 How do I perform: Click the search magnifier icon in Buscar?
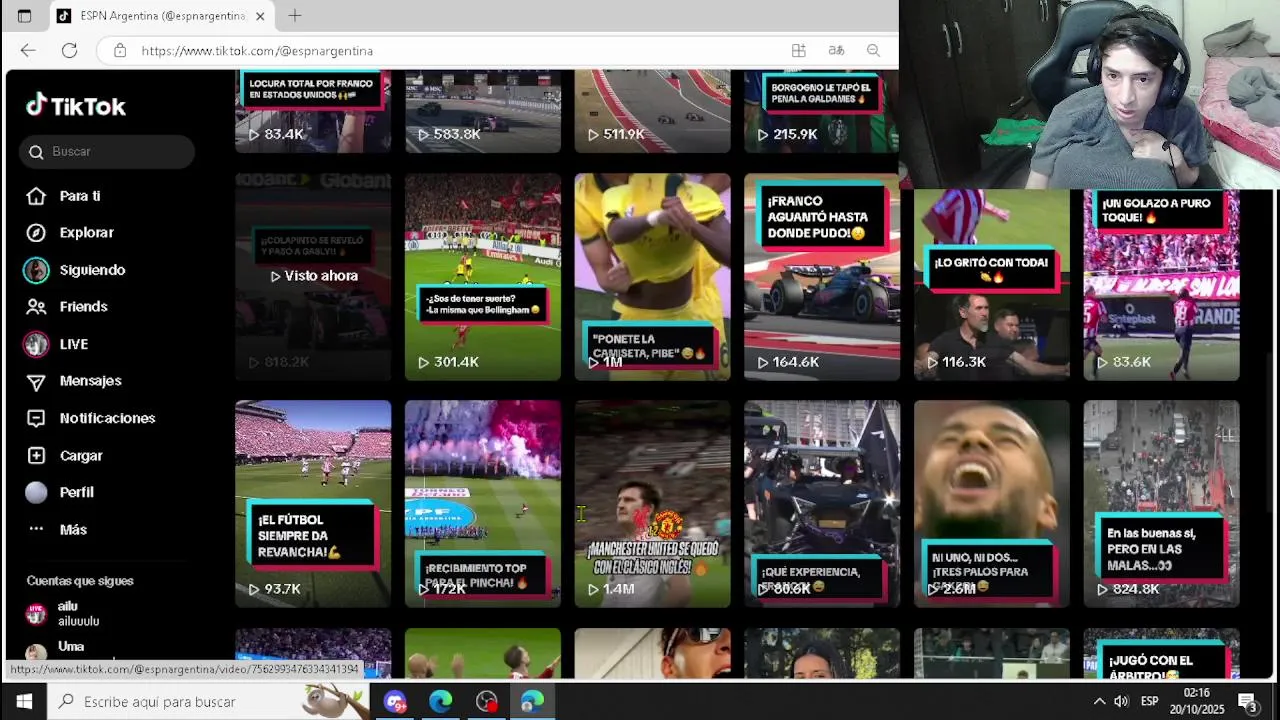(36, 152)
